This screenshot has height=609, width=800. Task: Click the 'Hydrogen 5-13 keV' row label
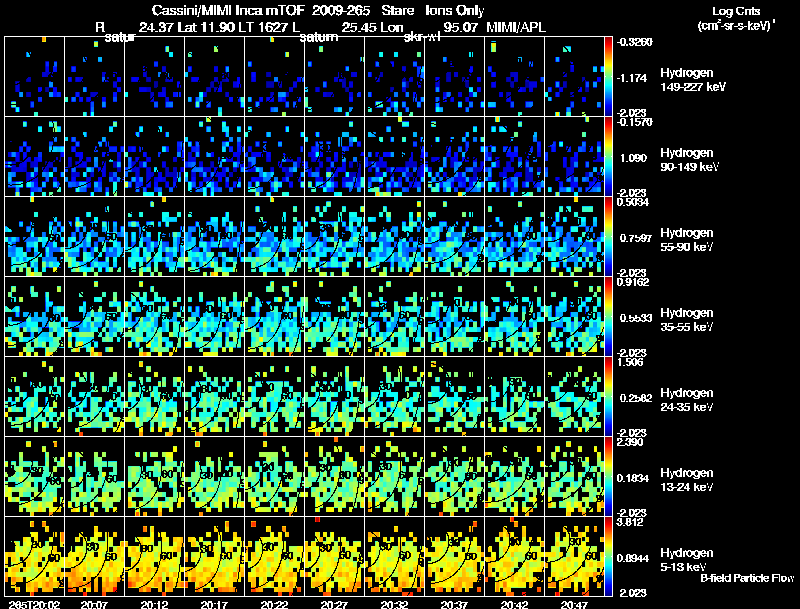click(687, 560)
